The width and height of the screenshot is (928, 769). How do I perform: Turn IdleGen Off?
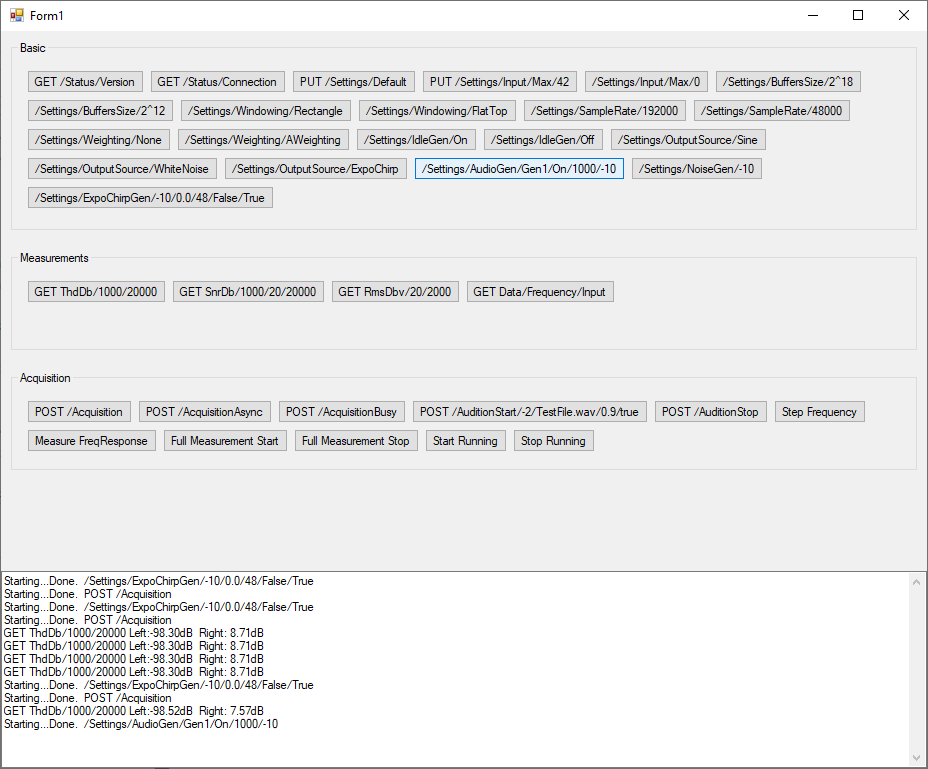coord(543,140)
